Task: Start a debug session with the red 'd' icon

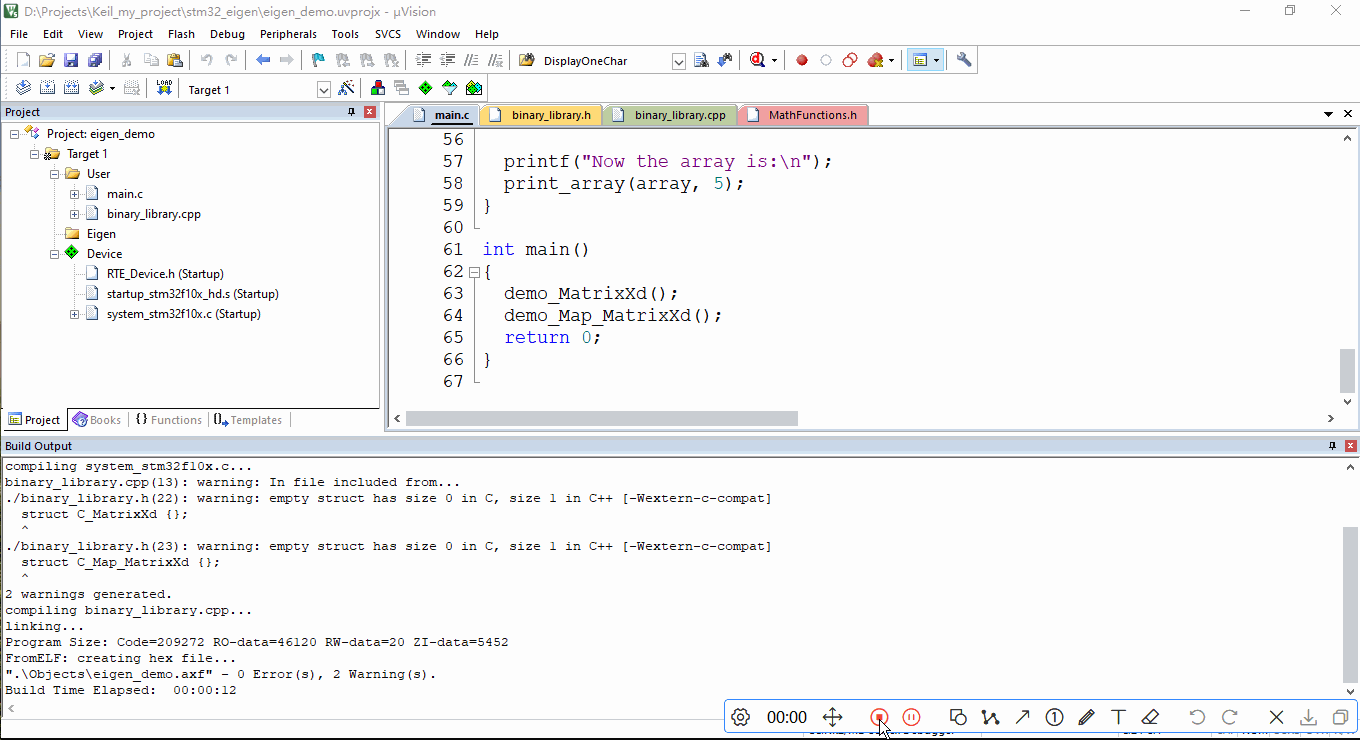Action: pyautogui.click(x=755, y=59)
